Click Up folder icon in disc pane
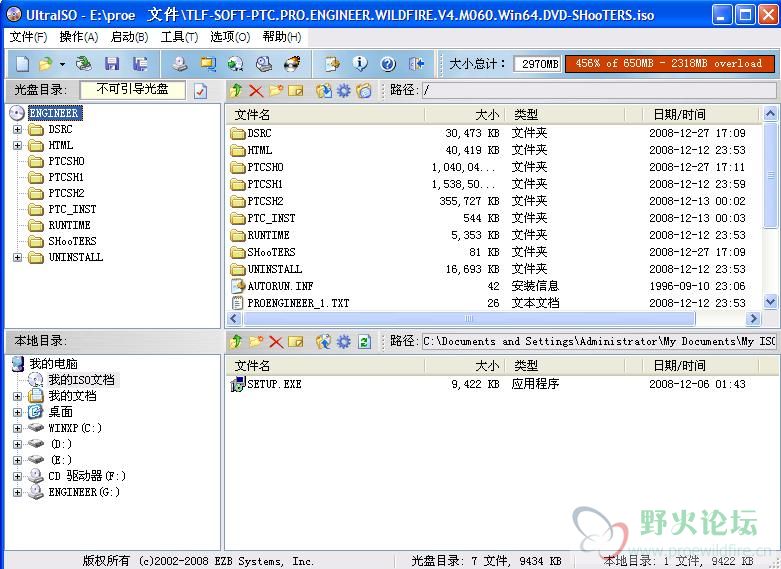The image size is (781, 569). point(236,91)
